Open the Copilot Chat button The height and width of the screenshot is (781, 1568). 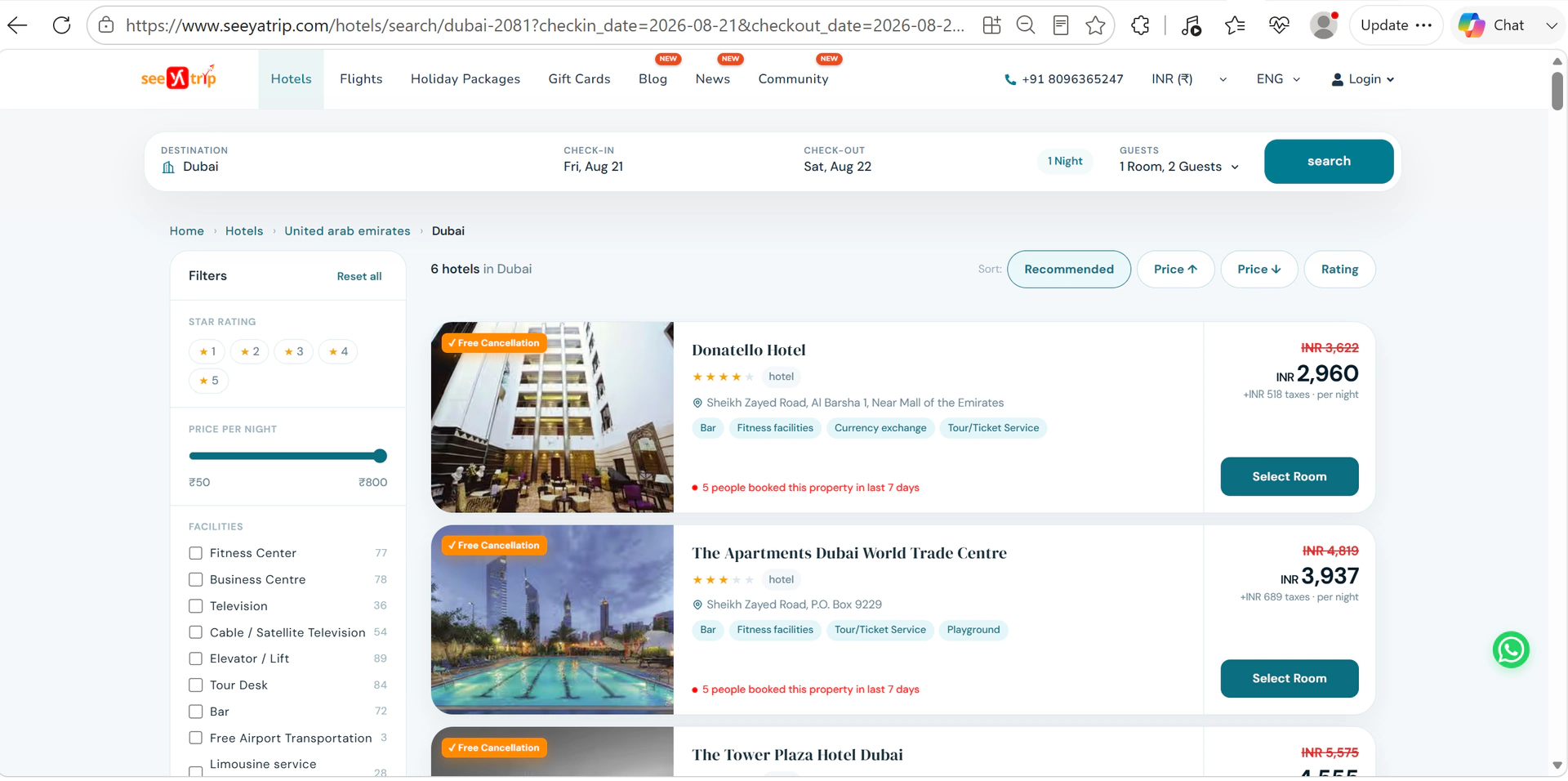tap(1492, 25)
